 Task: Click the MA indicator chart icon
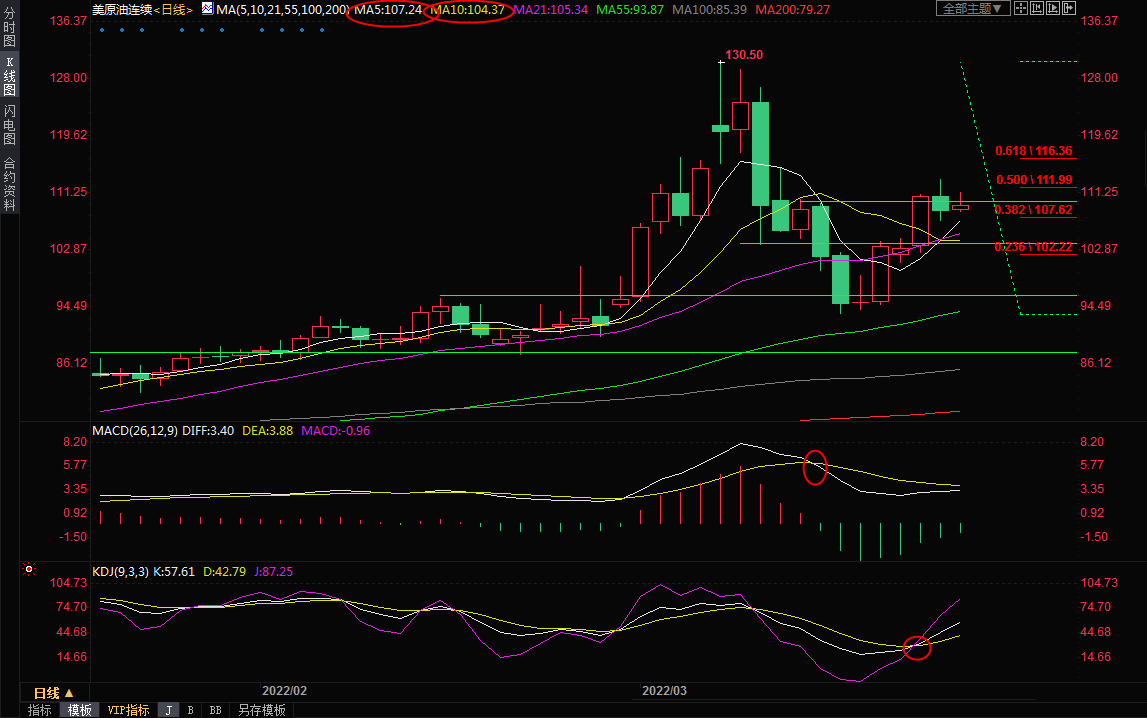[x=207, y=9]
